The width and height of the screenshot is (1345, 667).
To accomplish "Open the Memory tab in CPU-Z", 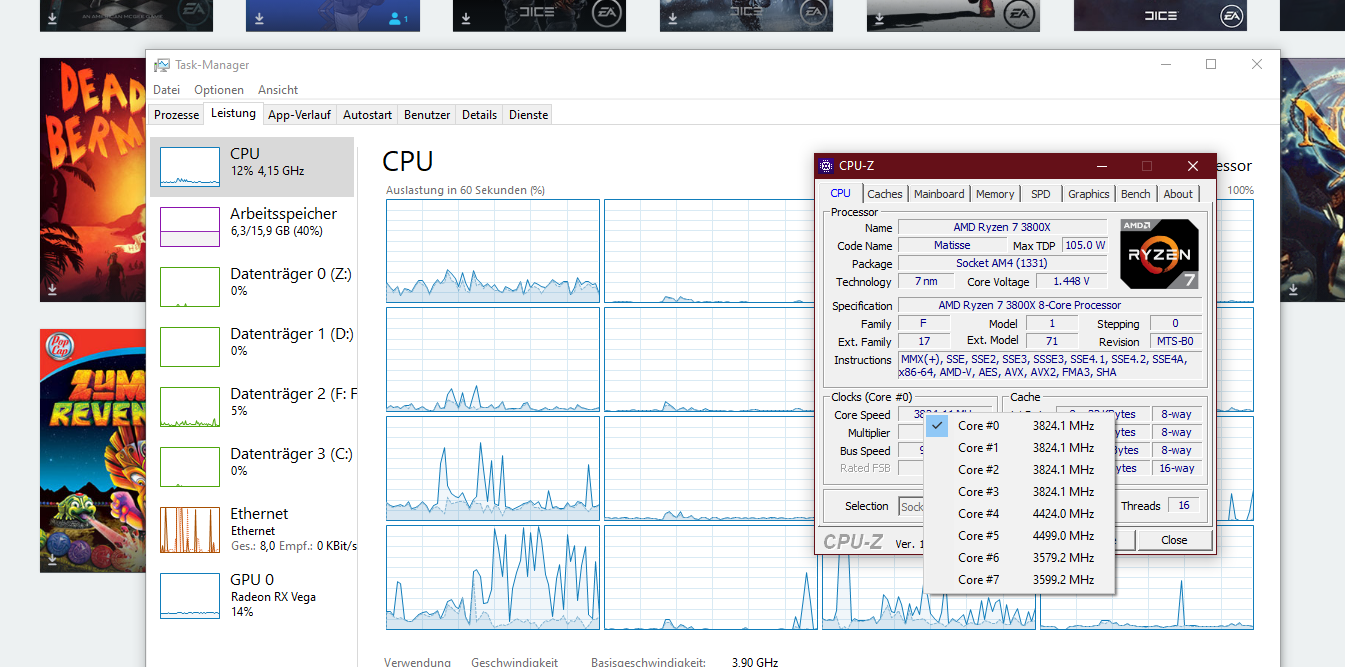I will pyautogui.click(x=995, y=194).
